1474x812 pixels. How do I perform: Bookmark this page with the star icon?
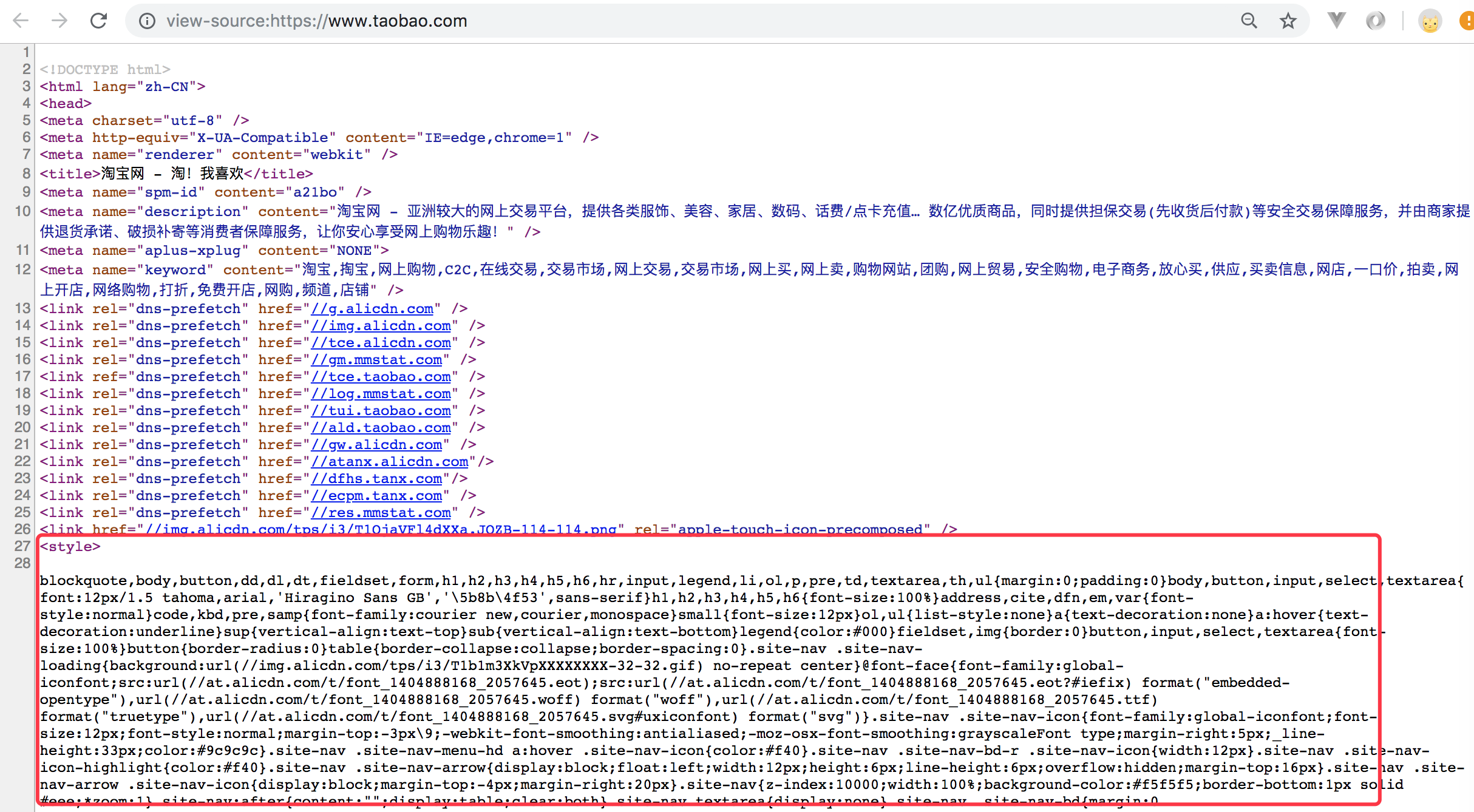click(1288, 21)
